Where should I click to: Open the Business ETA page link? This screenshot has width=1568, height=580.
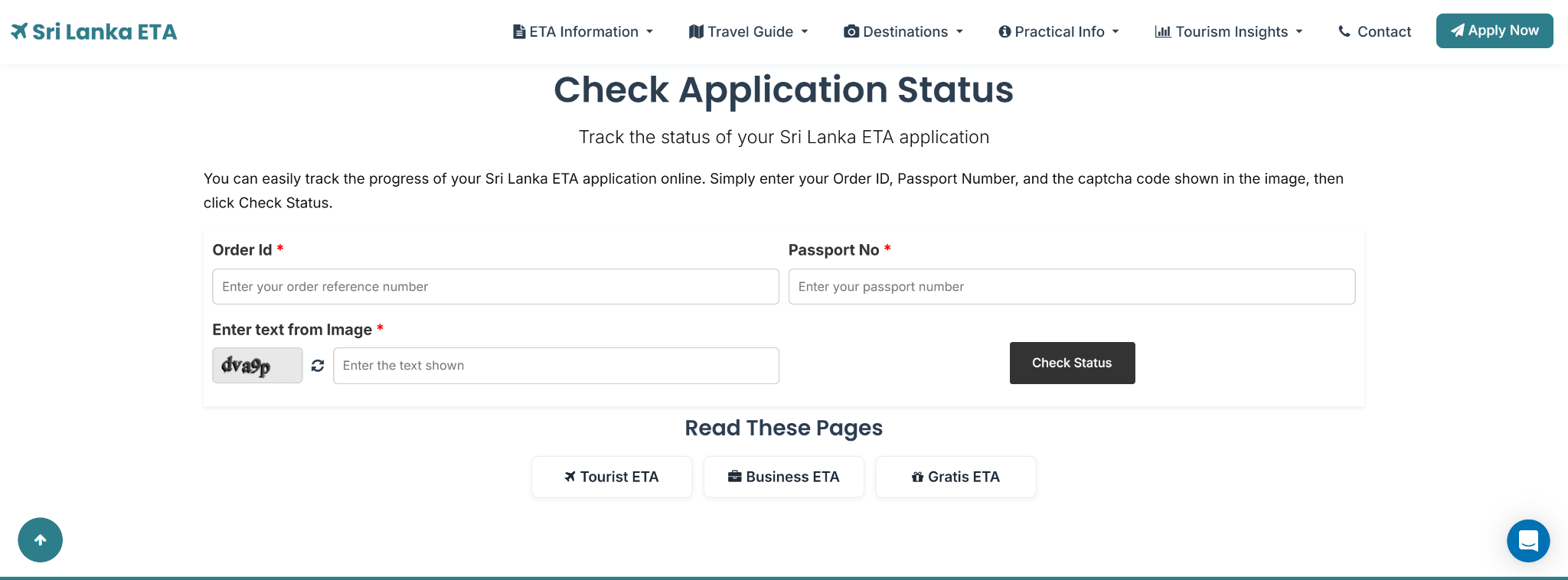click(783, 477)
